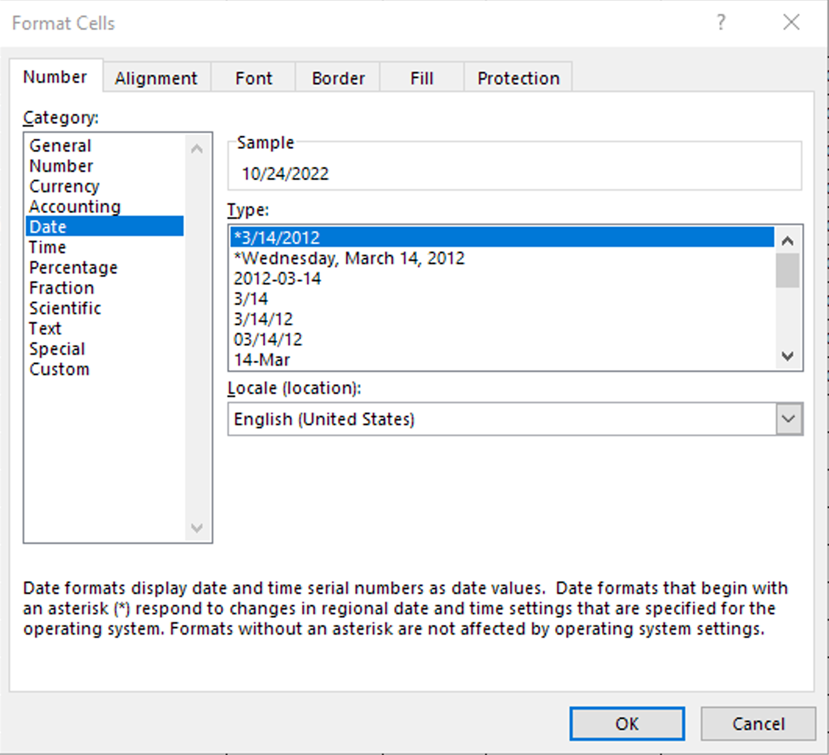Screen dimensions: 829x755
Task: Switch to the Alignment tab
Action: tap(156, 78)
